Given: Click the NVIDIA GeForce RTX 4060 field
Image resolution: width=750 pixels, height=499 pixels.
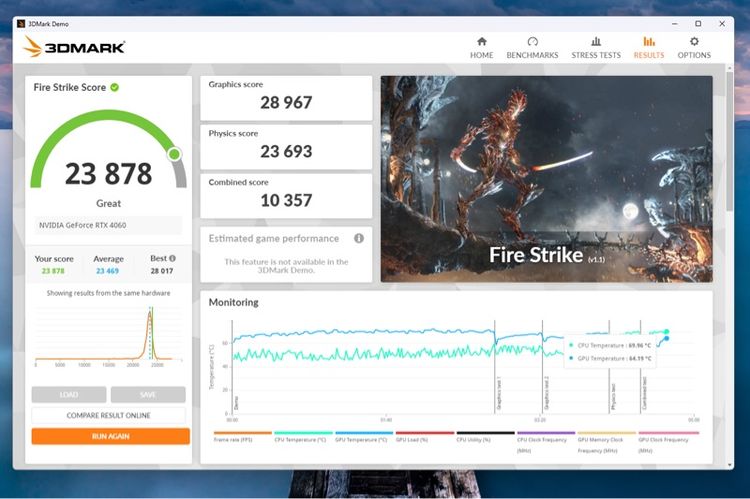Looking at the screenshot, I should [108, 225].
